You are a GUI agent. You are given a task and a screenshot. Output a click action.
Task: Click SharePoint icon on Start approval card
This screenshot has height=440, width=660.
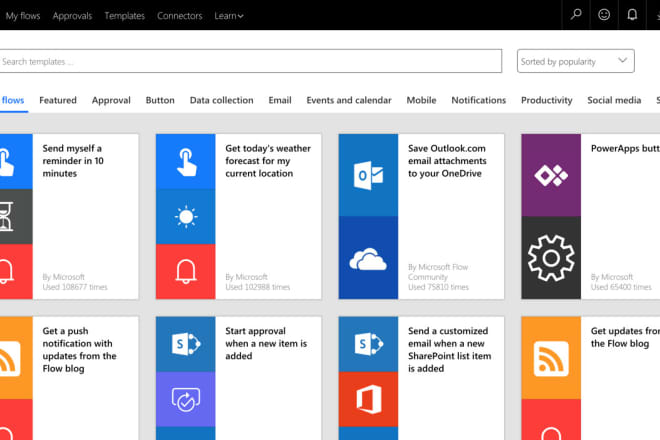[186, 344]
